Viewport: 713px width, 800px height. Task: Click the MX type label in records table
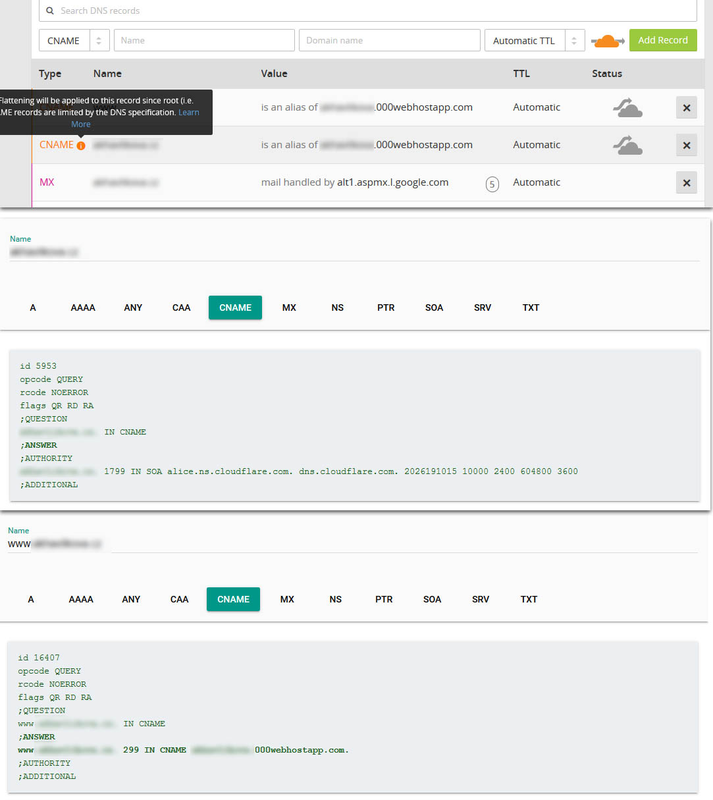pyautogui.click(x=47, y=183)
